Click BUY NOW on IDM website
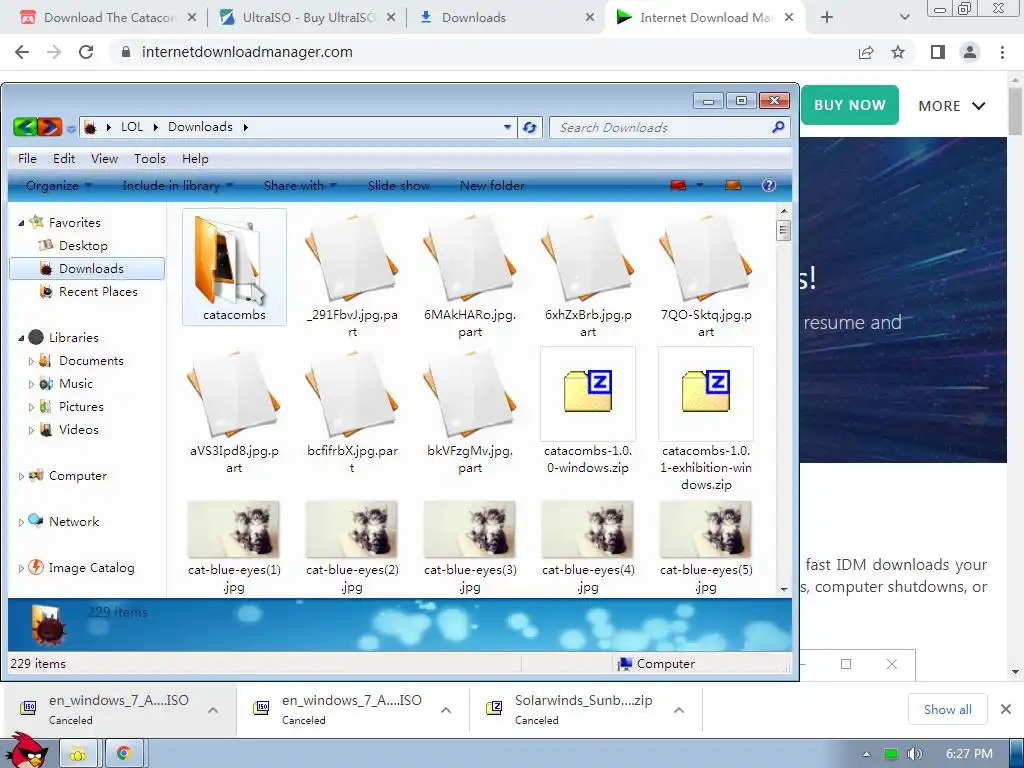Screen dimensions: 1024x768 (850, 105)
